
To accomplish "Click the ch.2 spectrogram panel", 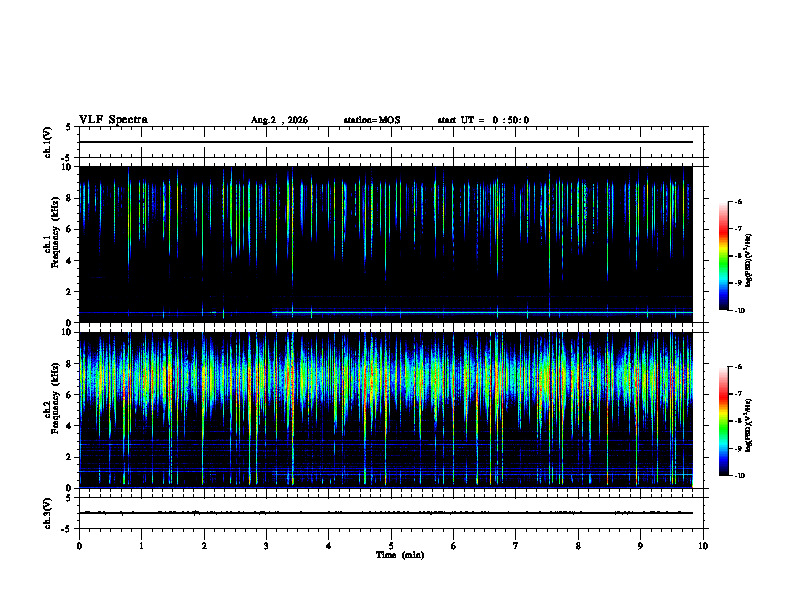I will point(386,410).
